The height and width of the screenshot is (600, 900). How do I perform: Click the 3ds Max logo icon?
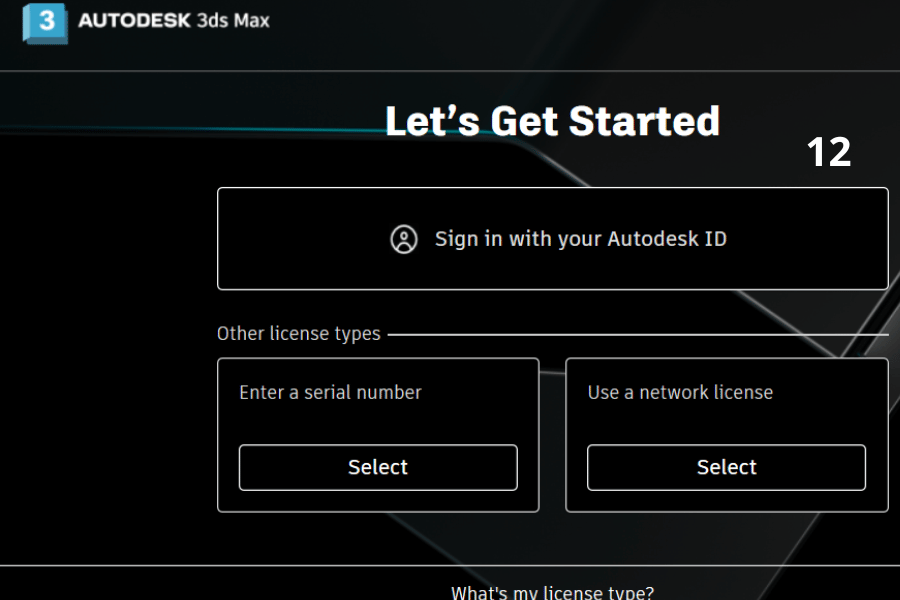pyautogui.click(x=44, y=22)
